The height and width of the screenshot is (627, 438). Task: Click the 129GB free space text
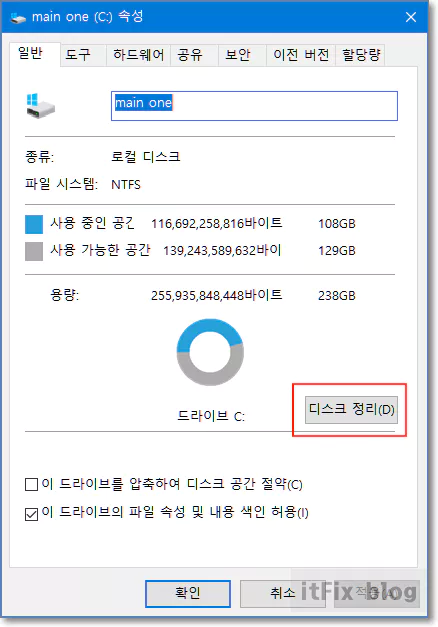[x=337, y=251]
